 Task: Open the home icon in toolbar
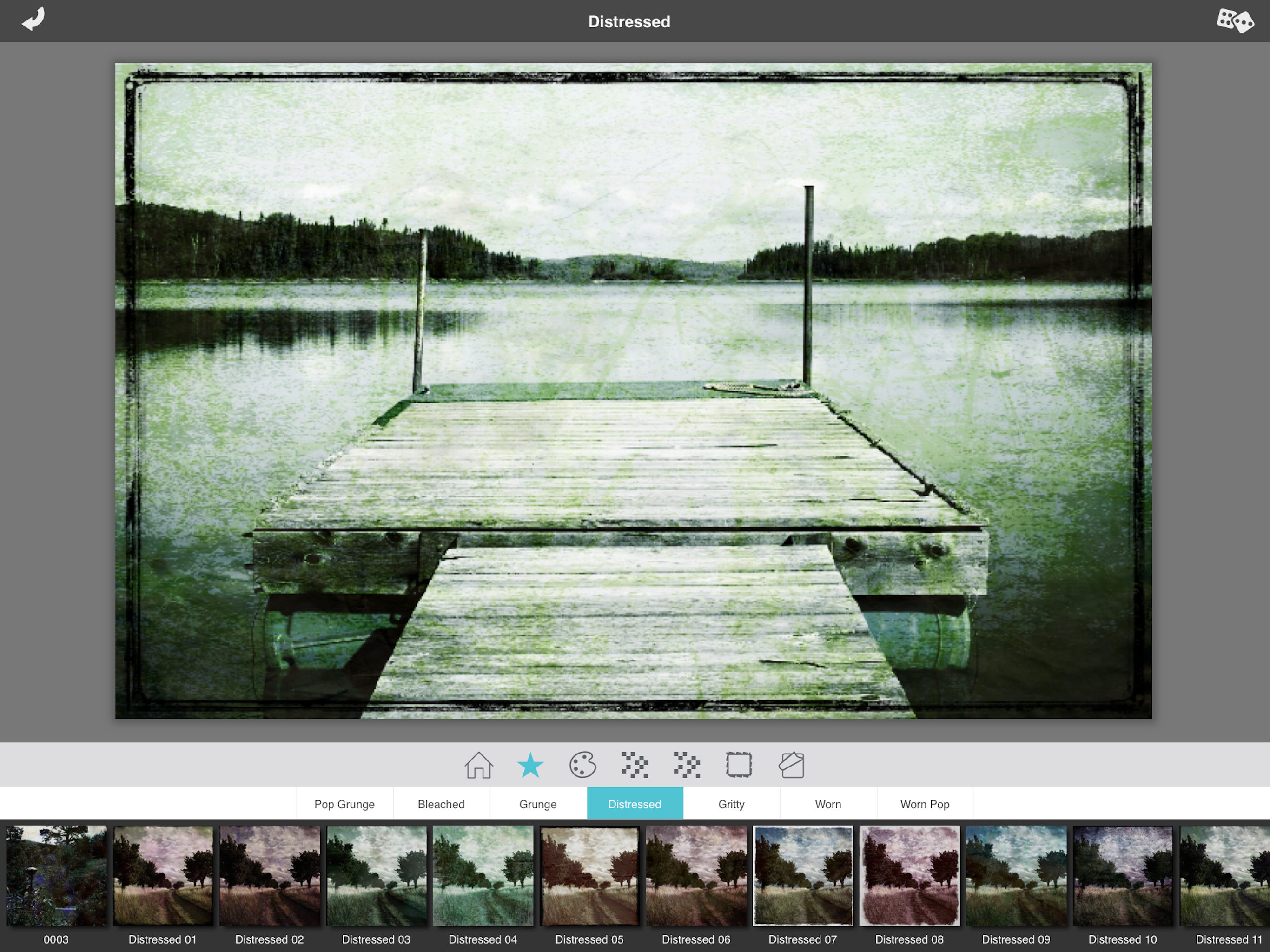(x=478, y=765)
